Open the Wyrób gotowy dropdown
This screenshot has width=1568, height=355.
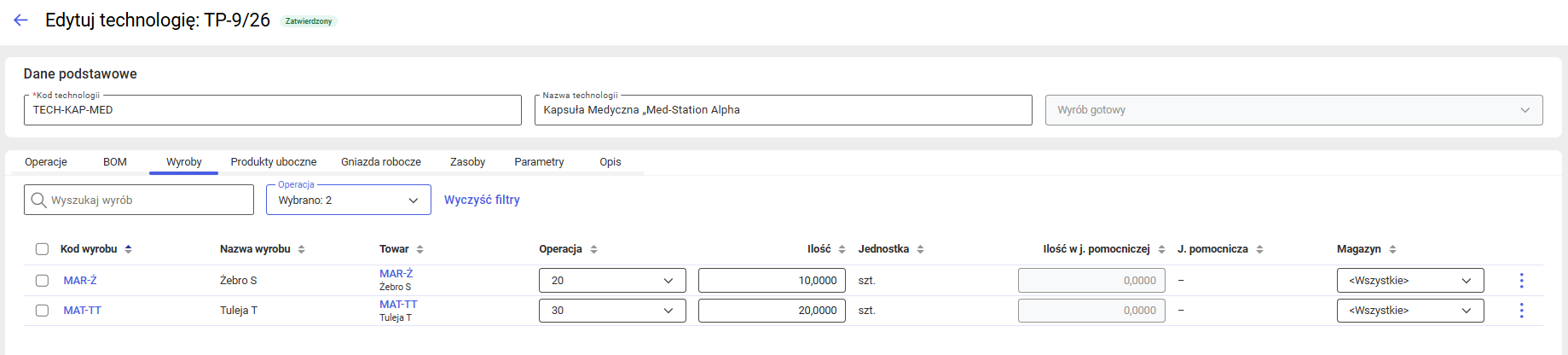1293,110
